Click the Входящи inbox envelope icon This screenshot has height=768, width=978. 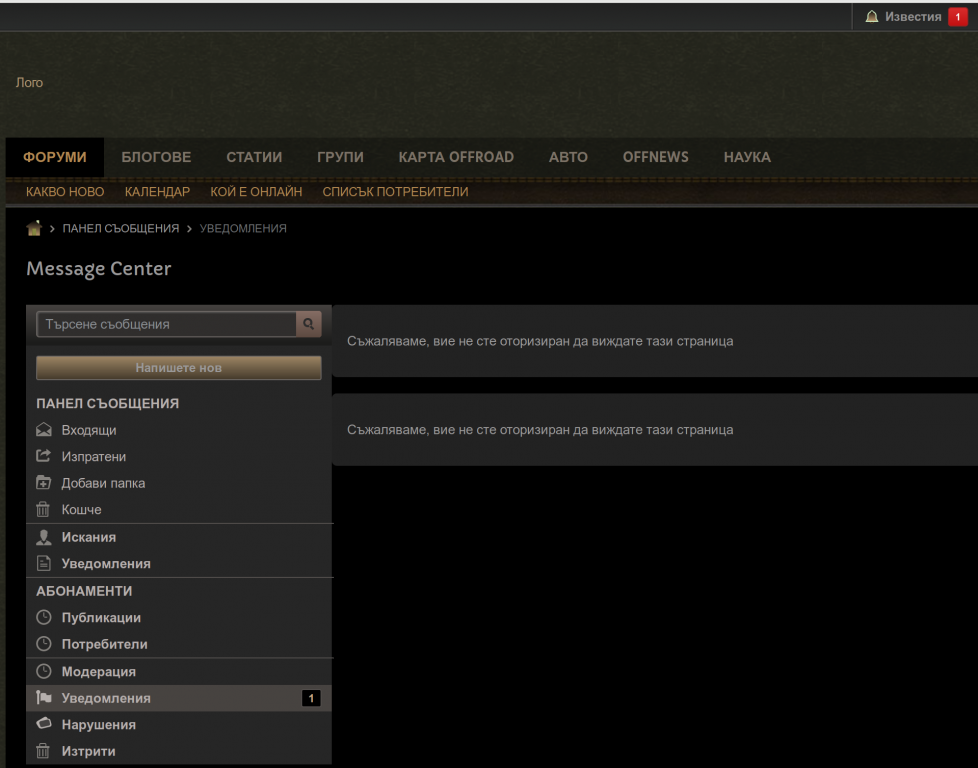pos(44,430)
